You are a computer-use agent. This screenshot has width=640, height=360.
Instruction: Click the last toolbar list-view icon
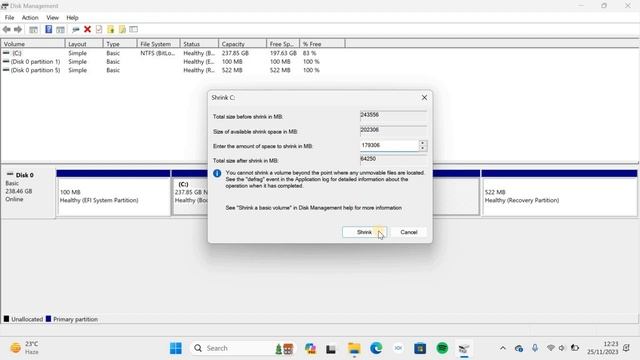tap(133, 29)
